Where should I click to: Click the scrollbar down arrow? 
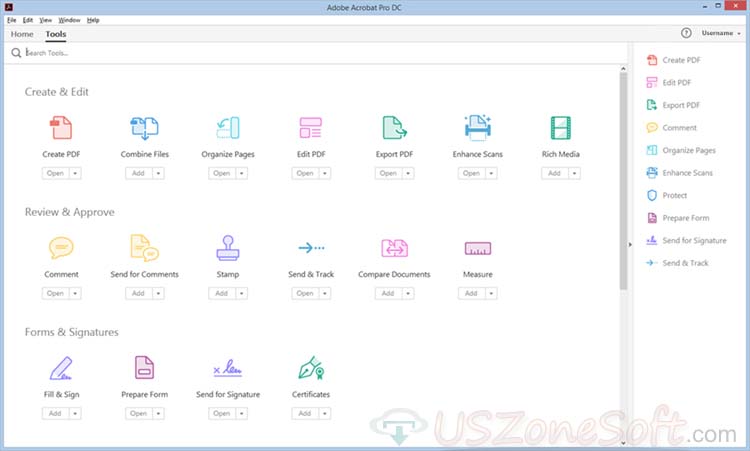click(623, 443)
